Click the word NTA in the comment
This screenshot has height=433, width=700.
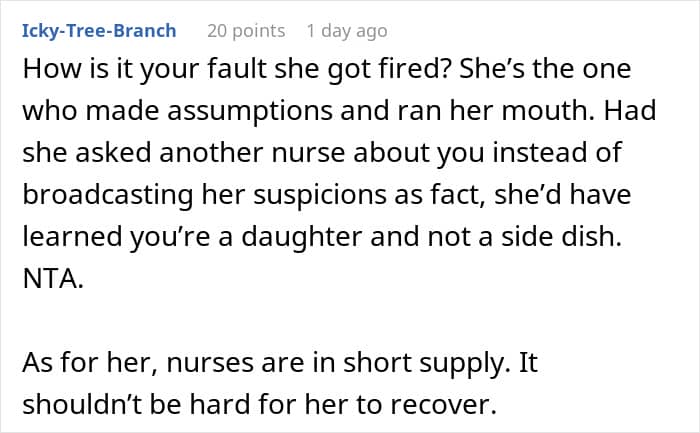pos(52,279)
